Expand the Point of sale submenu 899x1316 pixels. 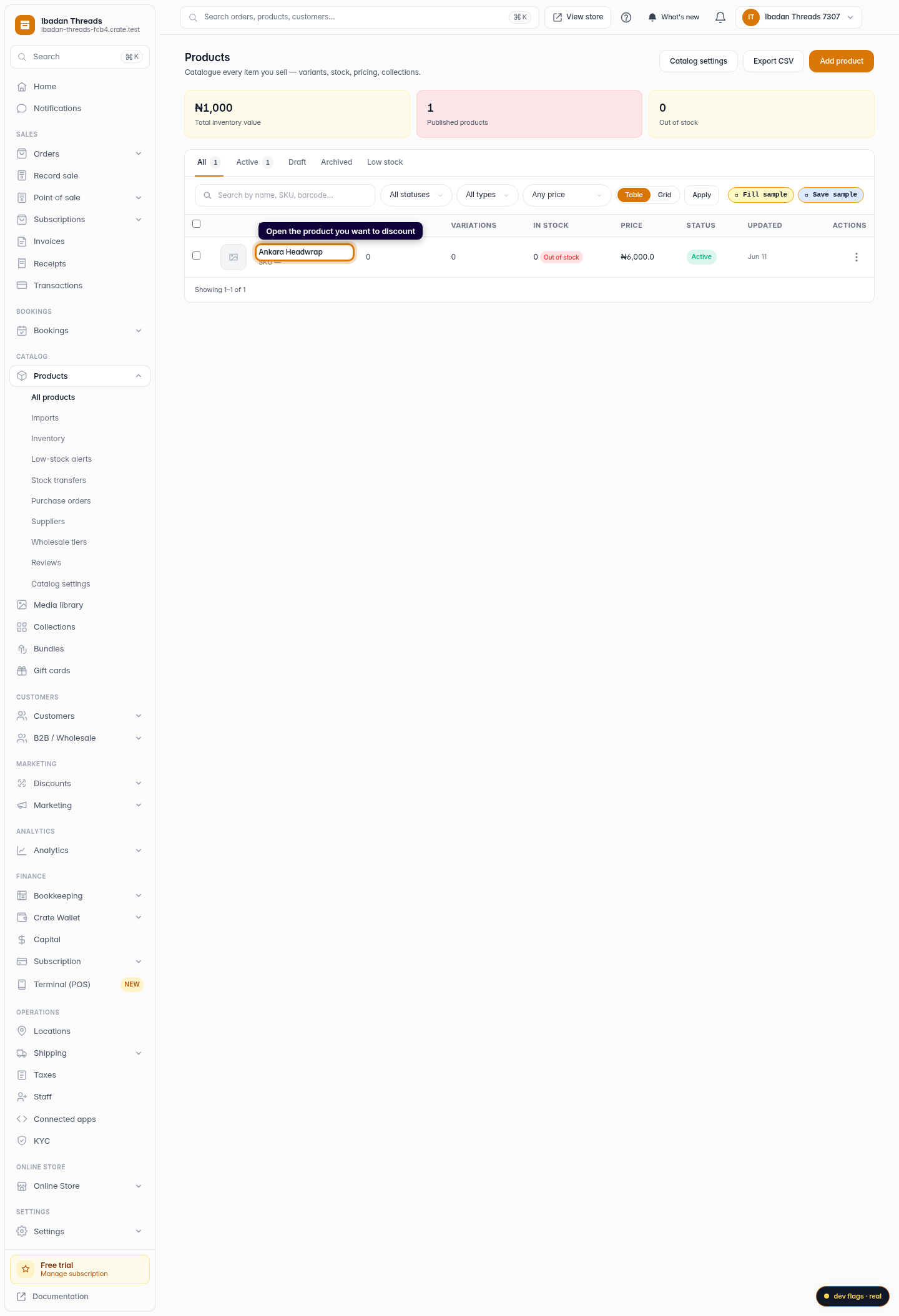[139, 198]
